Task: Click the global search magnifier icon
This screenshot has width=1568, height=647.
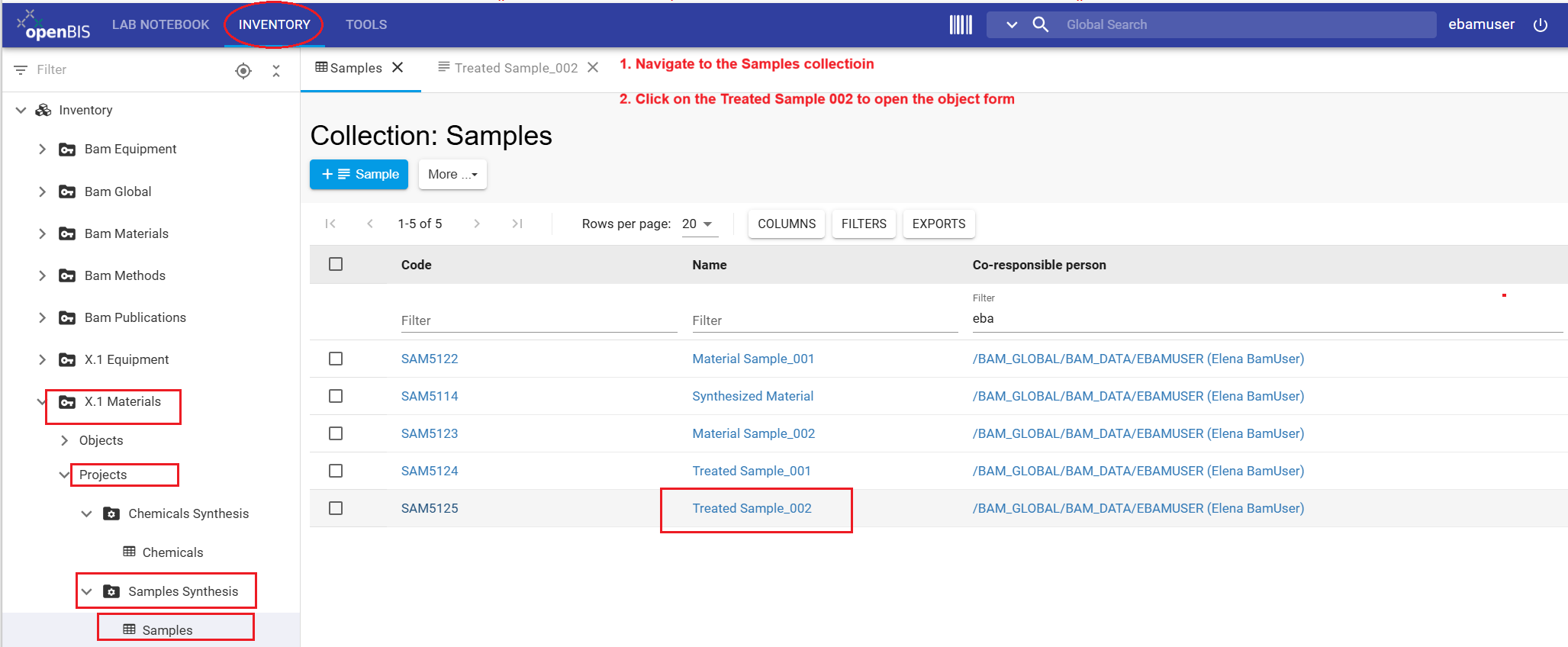Action: pos(1040,24)
